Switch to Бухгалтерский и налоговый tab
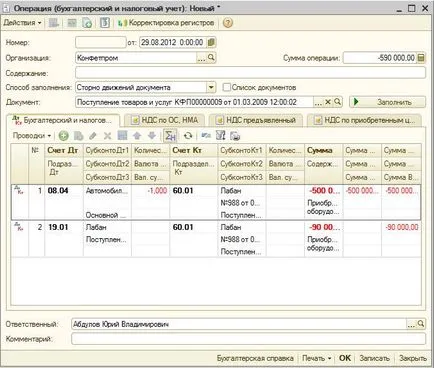The width and height of the screenshot is (434, 368). pos(63,121)
